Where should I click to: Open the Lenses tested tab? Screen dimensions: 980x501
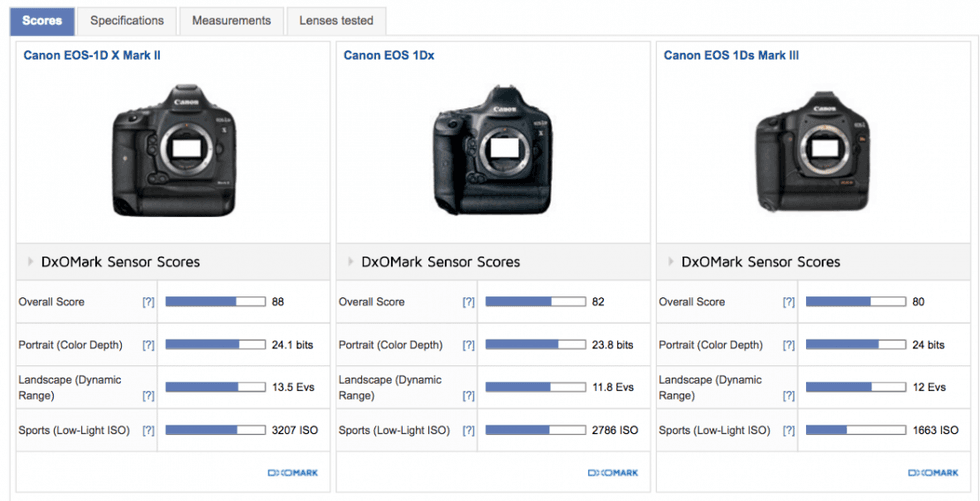336,21
